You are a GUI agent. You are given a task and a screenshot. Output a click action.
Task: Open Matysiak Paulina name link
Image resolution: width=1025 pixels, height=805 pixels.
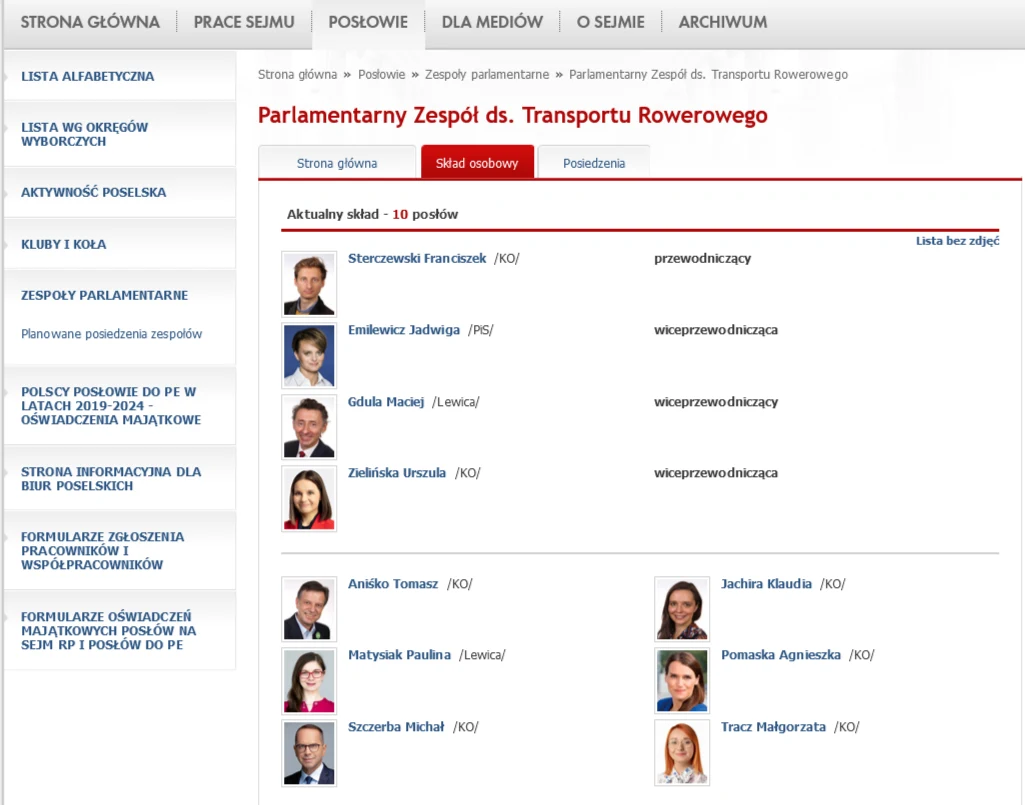pyautogui.click(x=399, y=655)
